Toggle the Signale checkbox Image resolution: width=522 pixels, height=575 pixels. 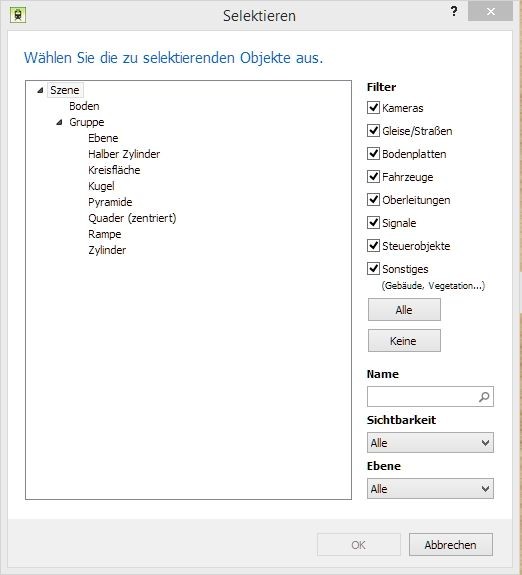click(x=373, y=223)
